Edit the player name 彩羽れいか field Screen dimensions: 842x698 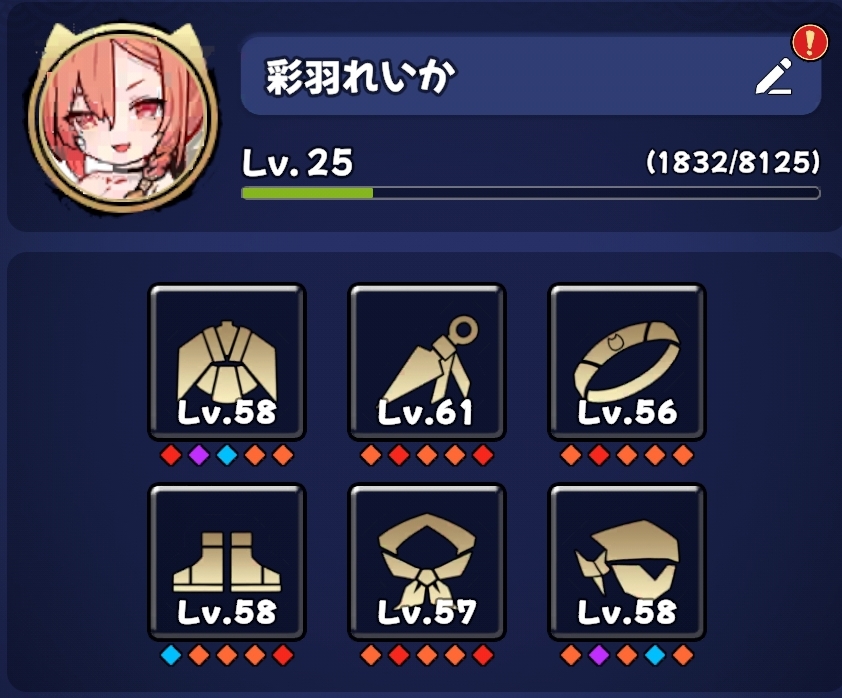coord(531,76)
